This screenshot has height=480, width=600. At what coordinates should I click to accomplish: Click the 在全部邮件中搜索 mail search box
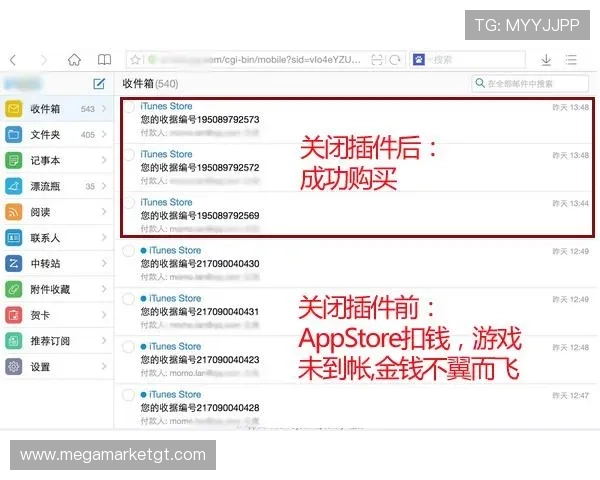(530, 83)
